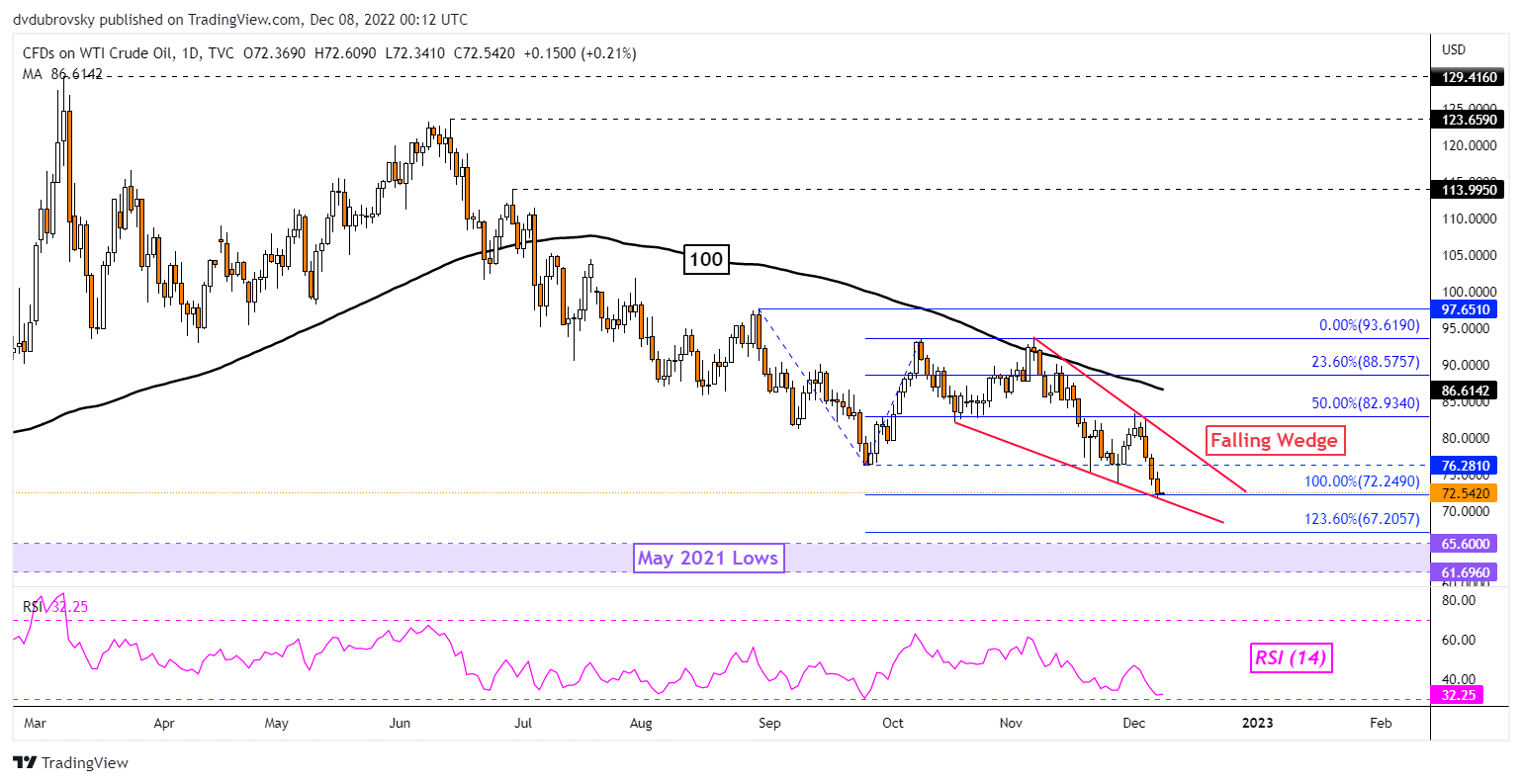Click the TradingView logo at bottom left

pos(70,763)
